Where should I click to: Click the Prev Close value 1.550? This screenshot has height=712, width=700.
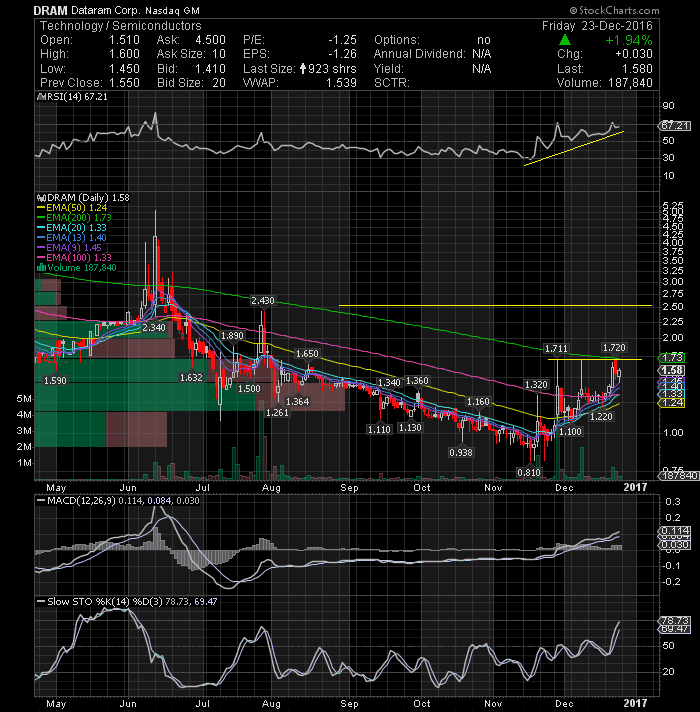click(x=124, y=83)
